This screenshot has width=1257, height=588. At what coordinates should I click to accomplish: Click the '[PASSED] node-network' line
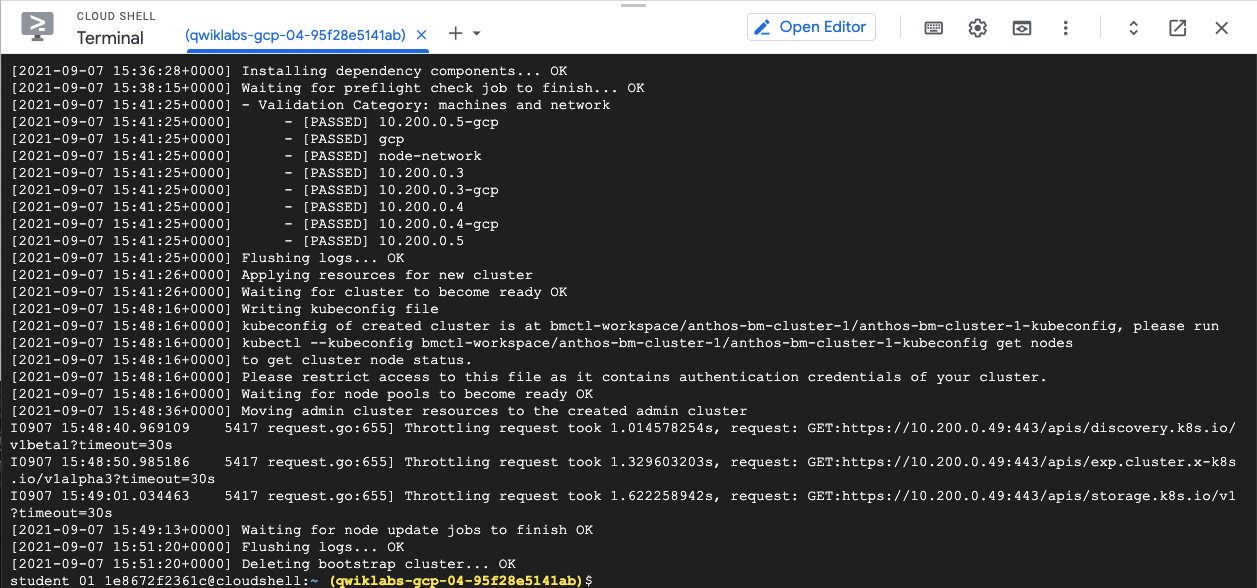pyautogui.click(x=246, y=156)
